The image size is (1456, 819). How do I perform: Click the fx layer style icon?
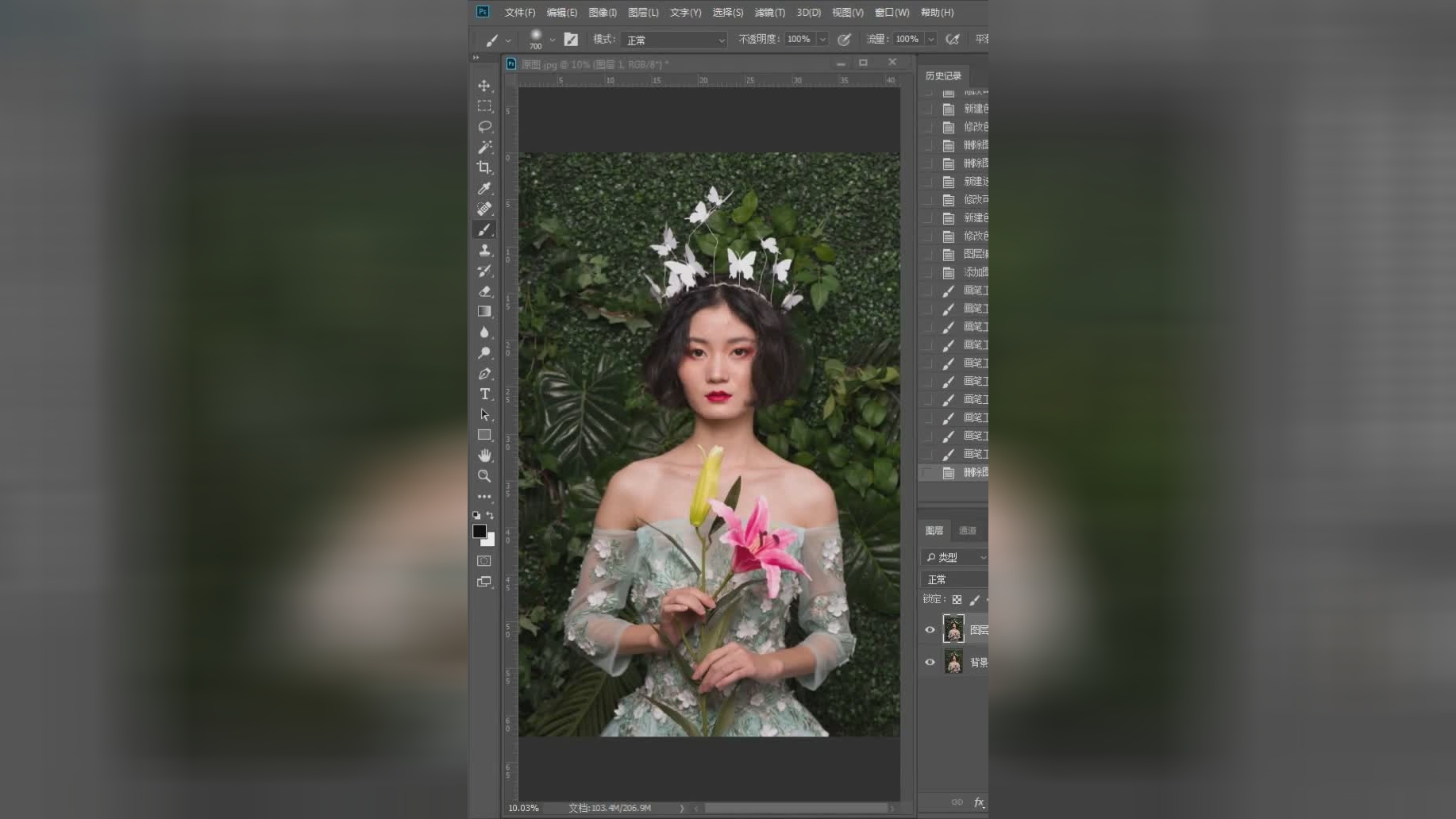click(x=979, y=802)
